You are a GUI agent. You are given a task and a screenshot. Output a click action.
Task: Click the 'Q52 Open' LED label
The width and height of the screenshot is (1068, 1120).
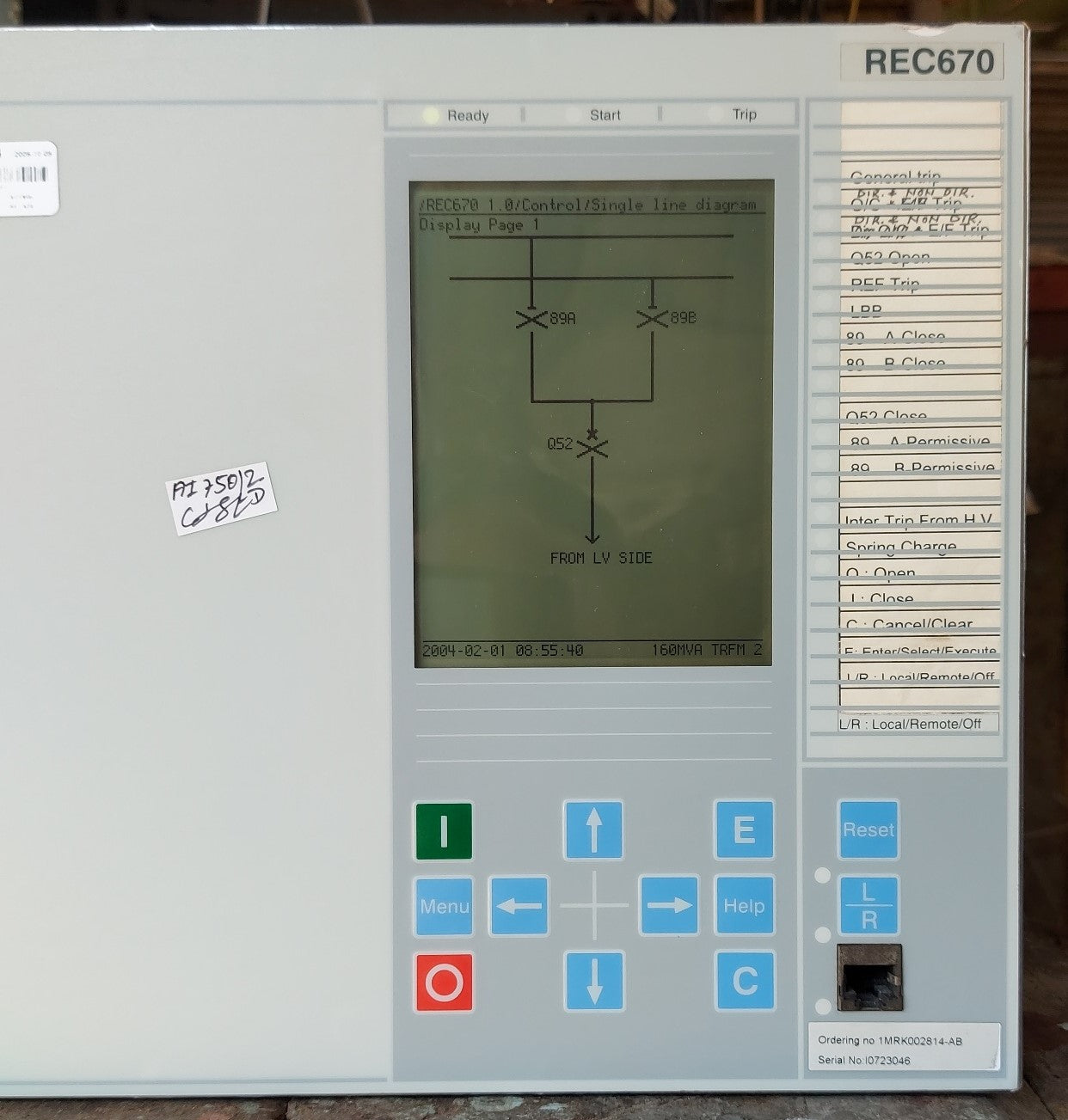890,258
